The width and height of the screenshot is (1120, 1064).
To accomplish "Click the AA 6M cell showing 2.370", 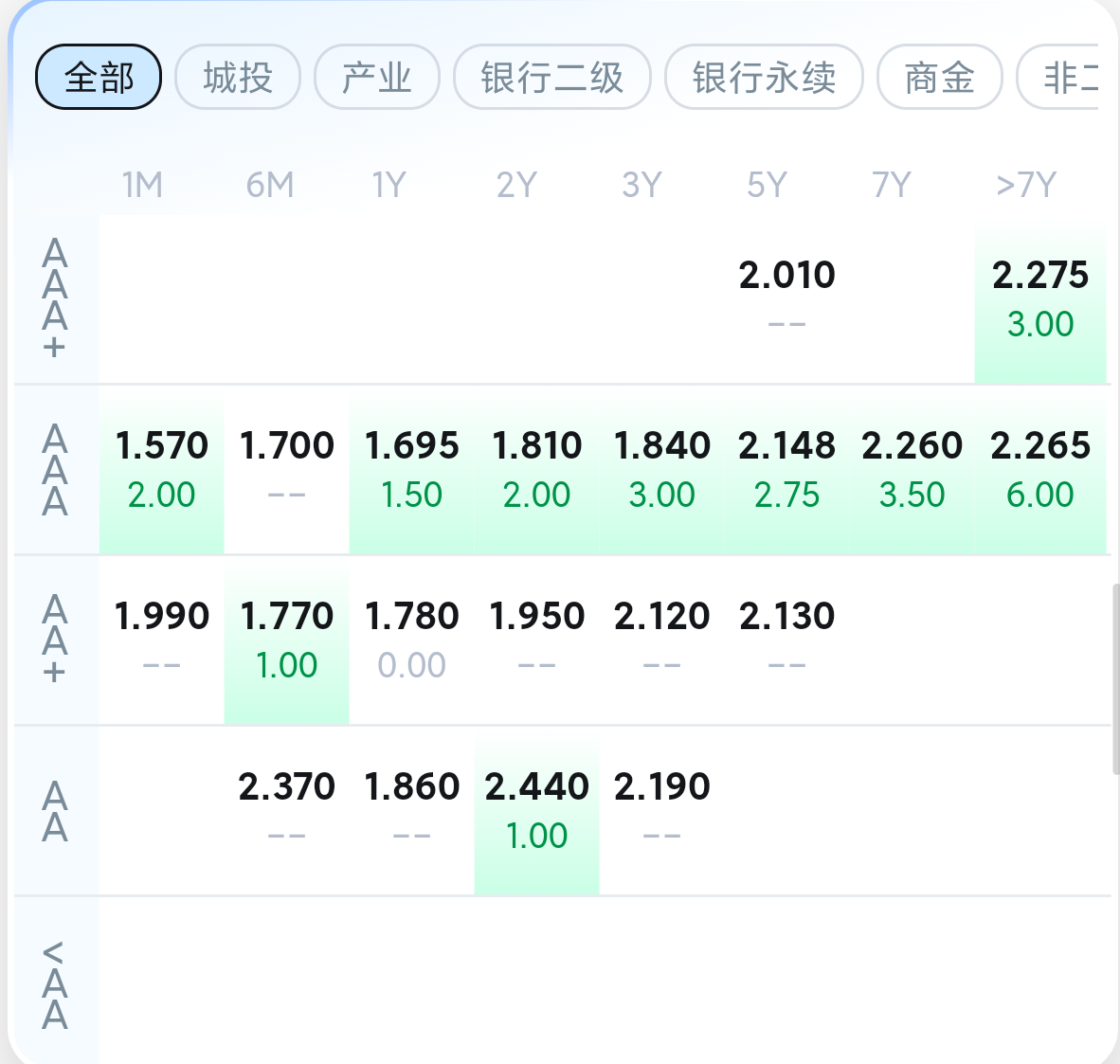I will pos(286,810).
